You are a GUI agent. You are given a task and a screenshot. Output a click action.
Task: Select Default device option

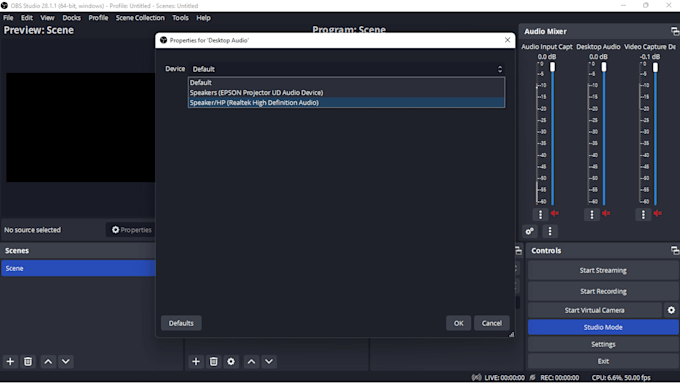click(347, 82)
